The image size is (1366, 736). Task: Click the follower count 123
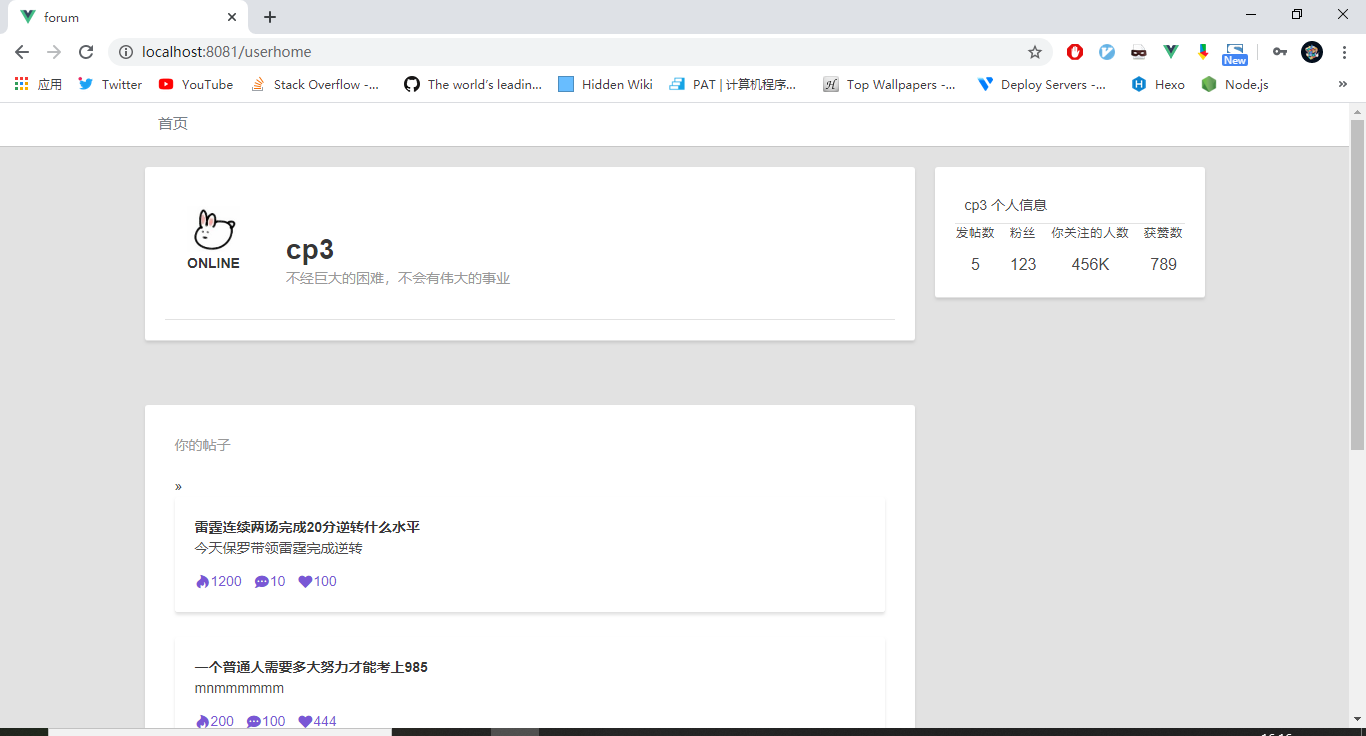pyautogui.click(x=1023, y=265)
